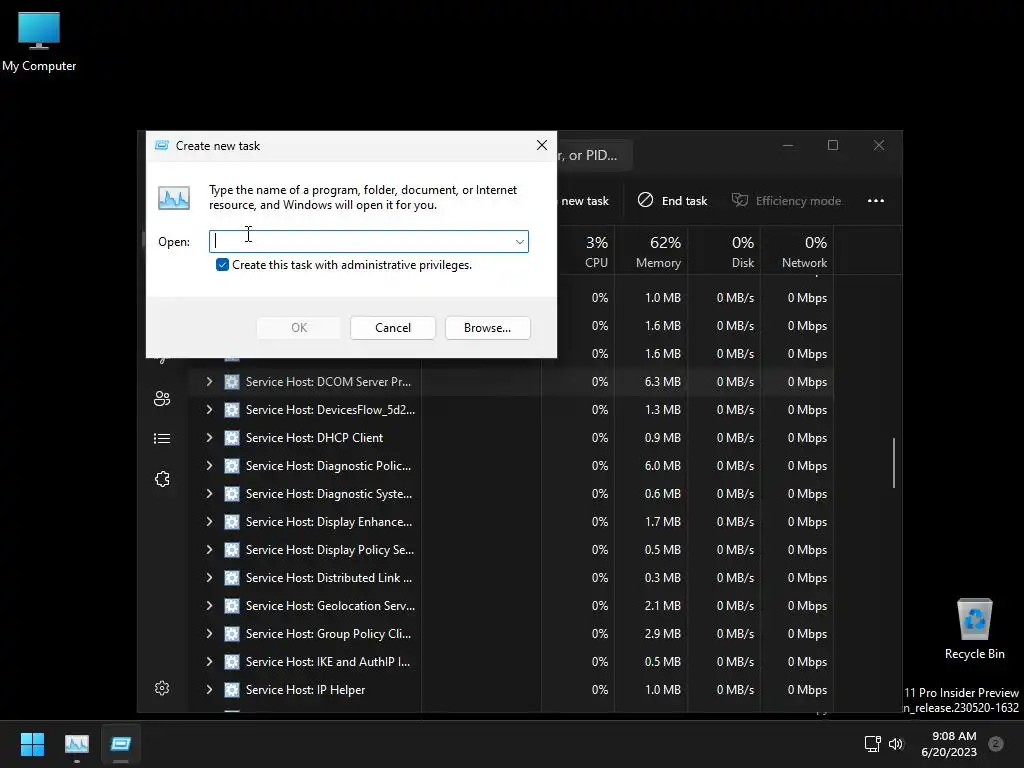Viewport: 1024px width, 768px height.
Task: Sort by Disk column header
Action: (x=724, y=251)
